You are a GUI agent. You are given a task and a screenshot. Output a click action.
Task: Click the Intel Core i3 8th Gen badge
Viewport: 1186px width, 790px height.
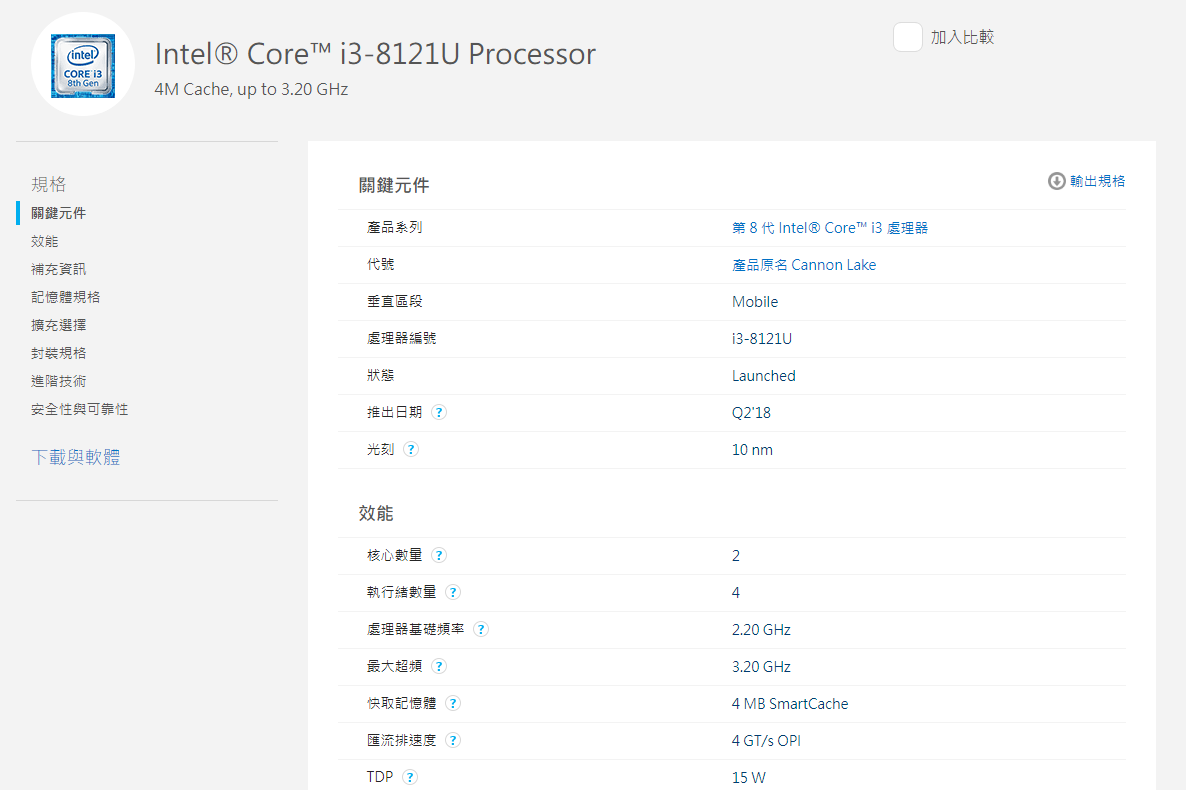pos(83,66)
